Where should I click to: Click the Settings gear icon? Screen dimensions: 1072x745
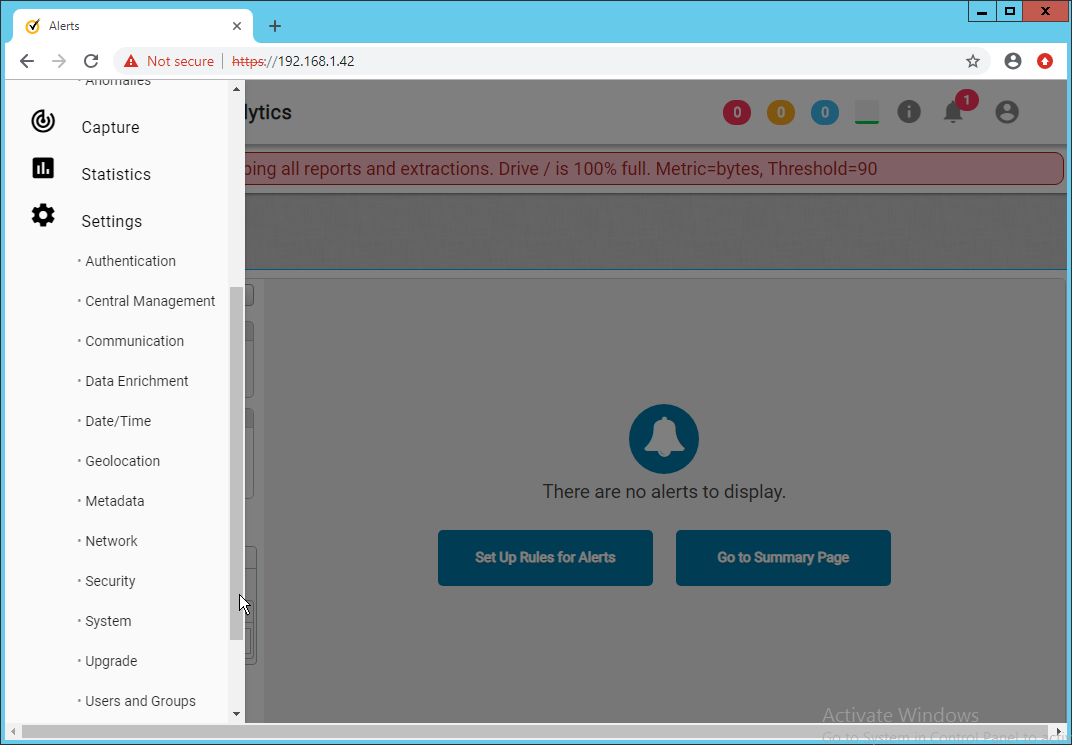tap(43, 215)
